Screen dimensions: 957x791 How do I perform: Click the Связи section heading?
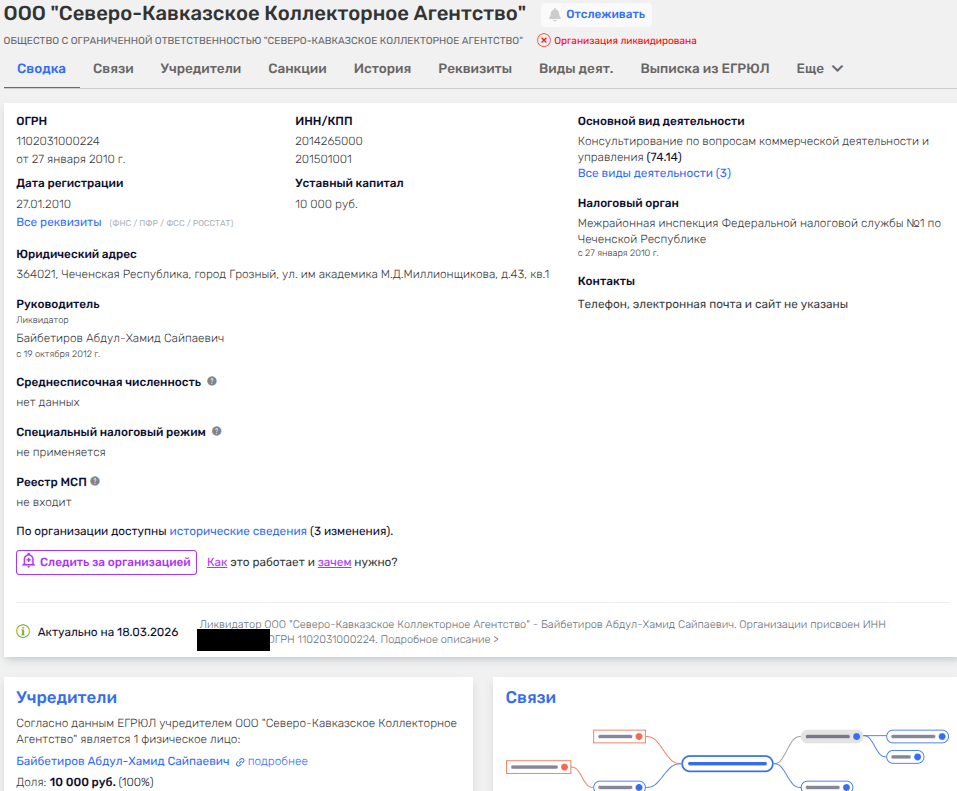coord(530,698)
